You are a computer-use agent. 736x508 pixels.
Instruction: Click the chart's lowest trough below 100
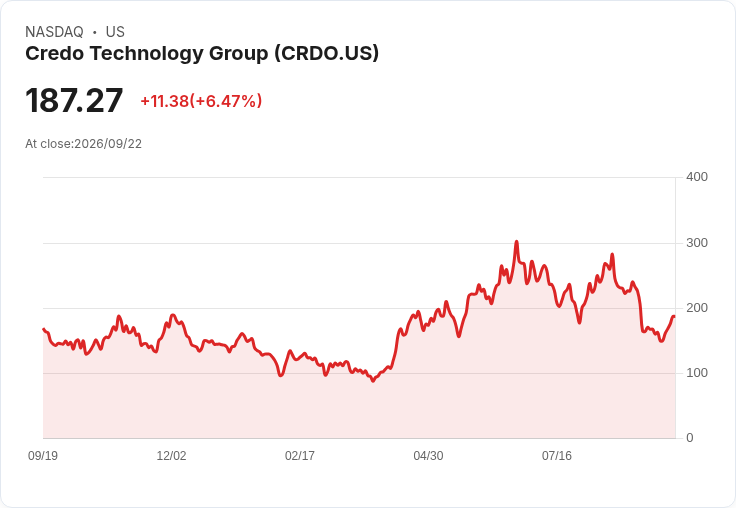click(x=373, y=381)
